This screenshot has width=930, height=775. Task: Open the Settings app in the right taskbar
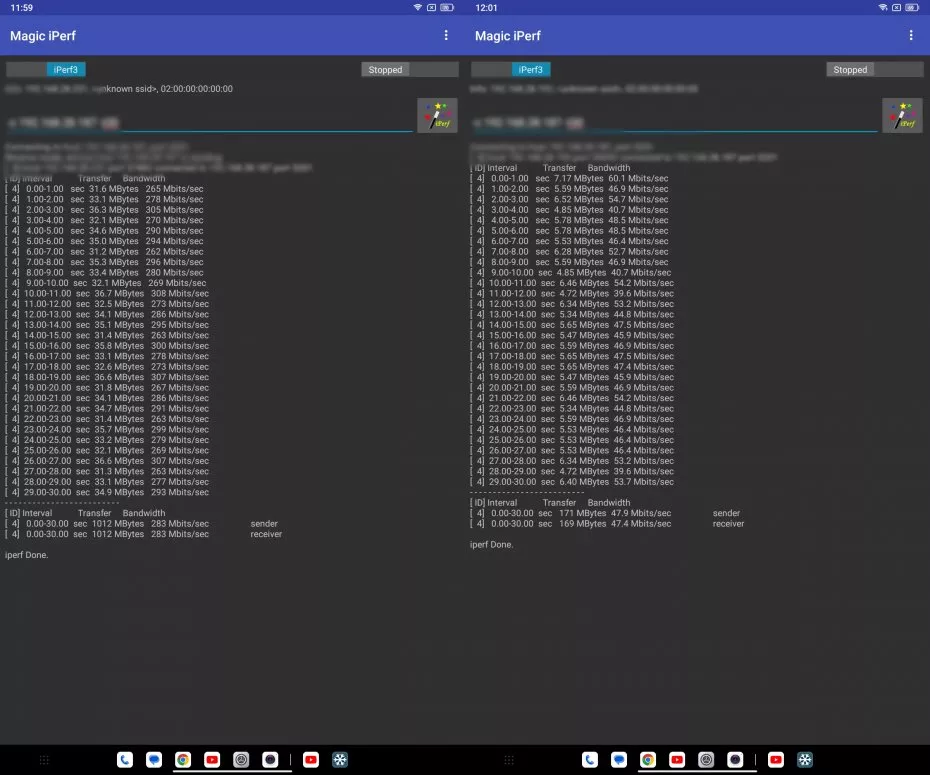(706, 760)
